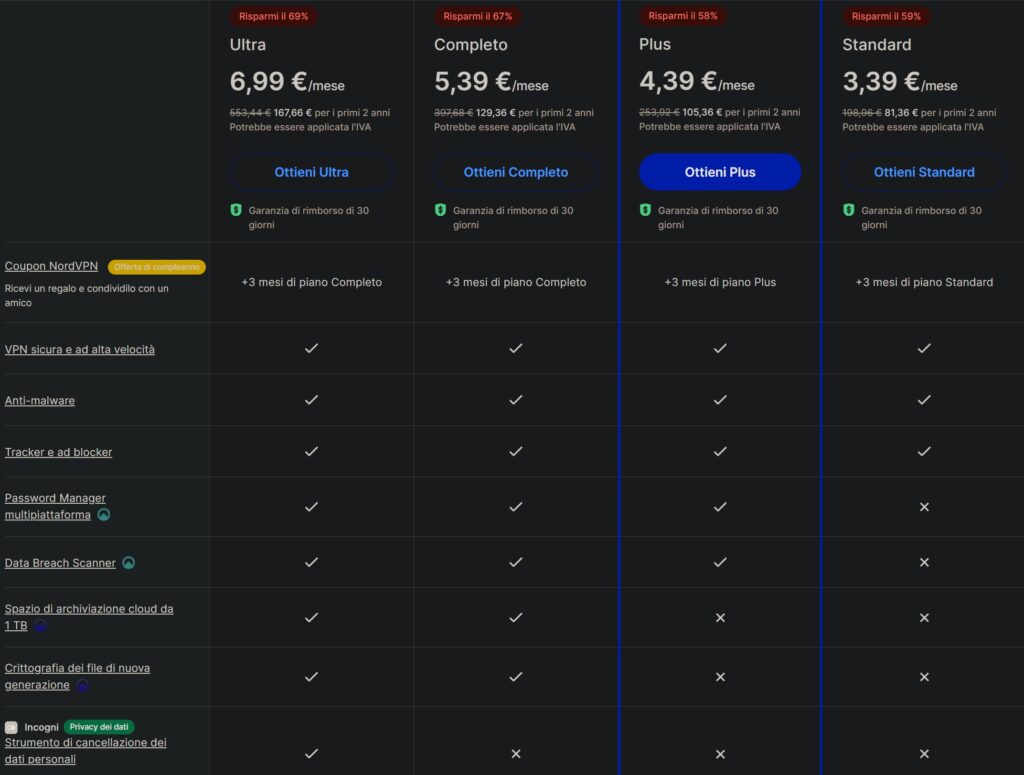Select the Ottieni Completo button
Screen dimensions: 1024x775
coord(516,172)
